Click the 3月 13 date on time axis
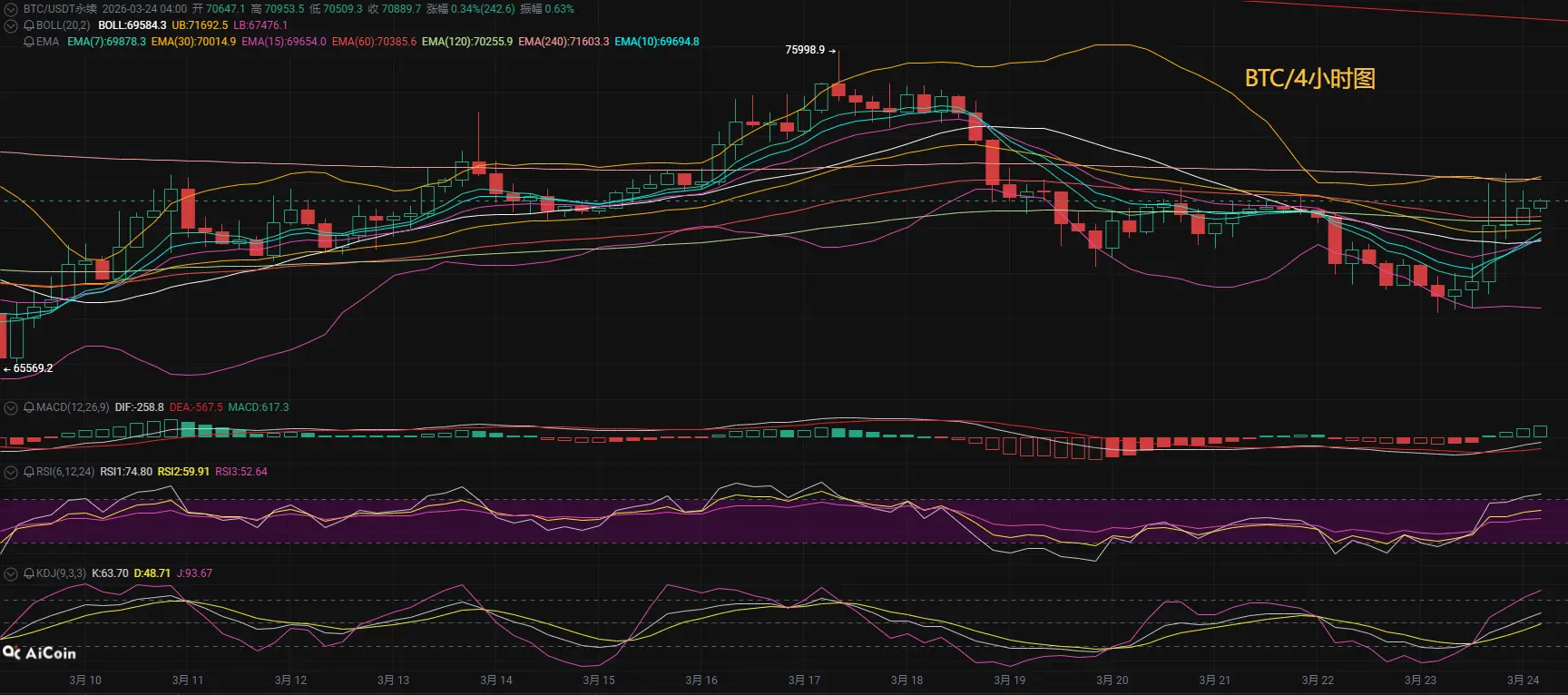The width and height of the screenshot is (1568, 695). pyautogui.click(x=393, y=680)
